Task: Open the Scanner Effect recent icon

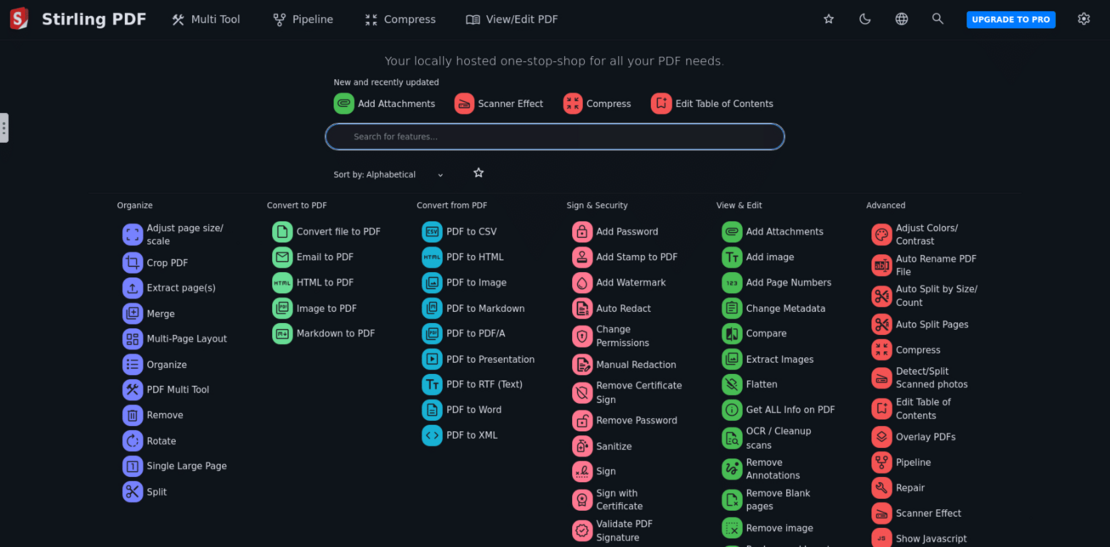Action: (x=464, y=104)
